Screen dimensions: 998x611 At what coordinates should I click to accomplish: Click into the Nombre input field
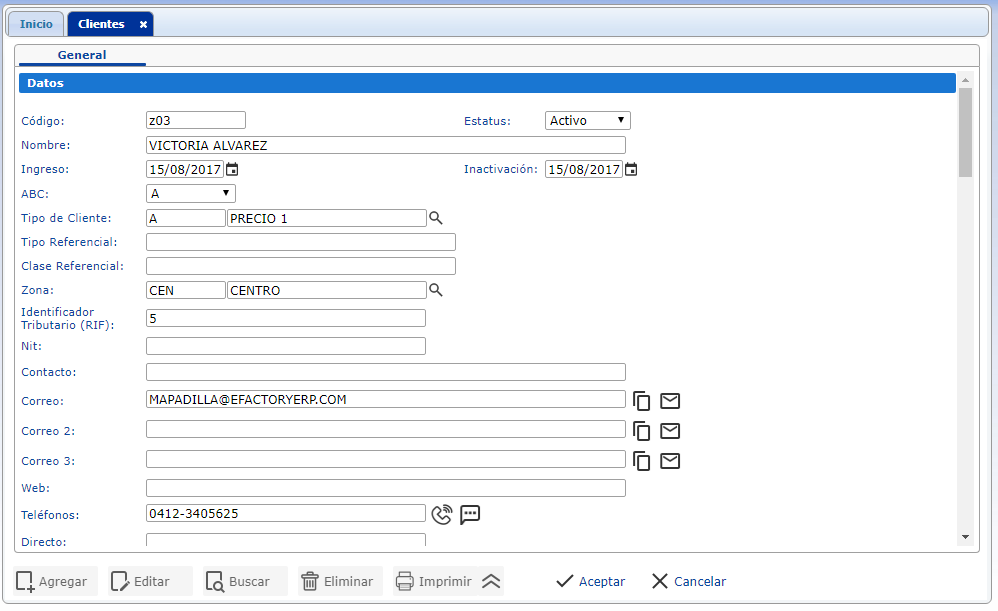pos(385,145)
